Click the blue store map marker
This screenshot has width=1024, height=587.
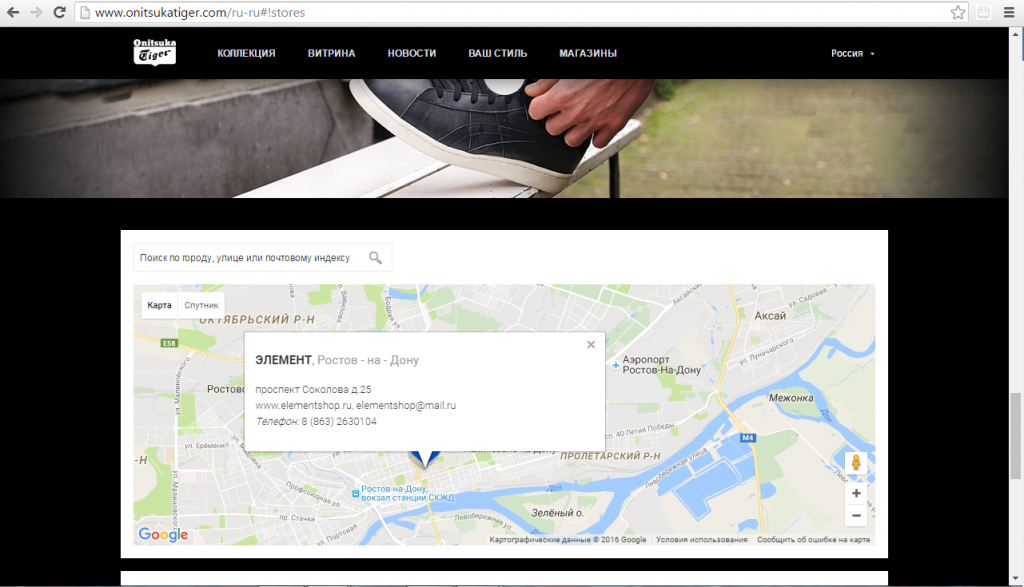point(425,459)
